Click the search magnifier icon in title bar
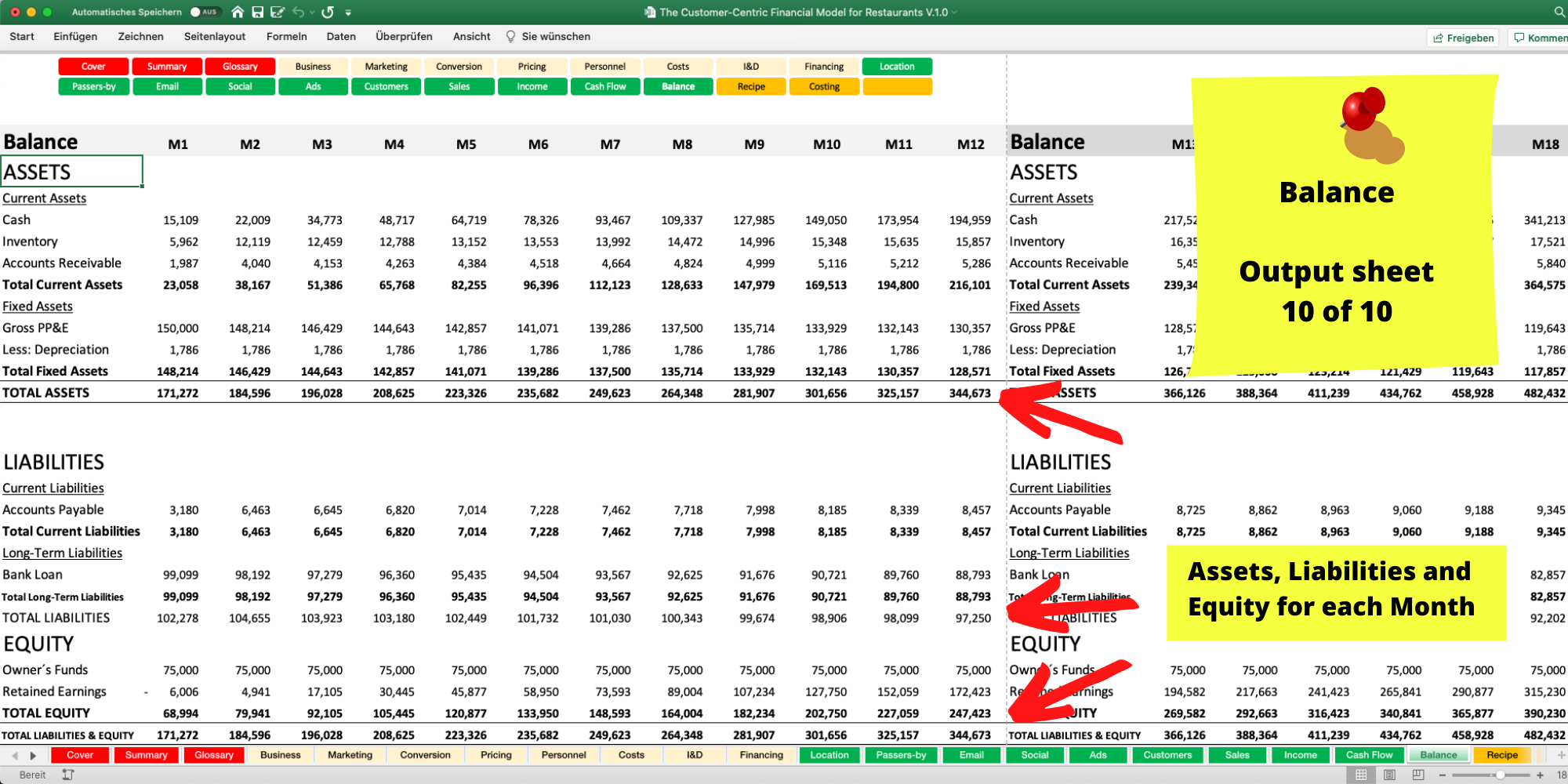Viewport: 1568px width, 784px height. click(1559, 12)
